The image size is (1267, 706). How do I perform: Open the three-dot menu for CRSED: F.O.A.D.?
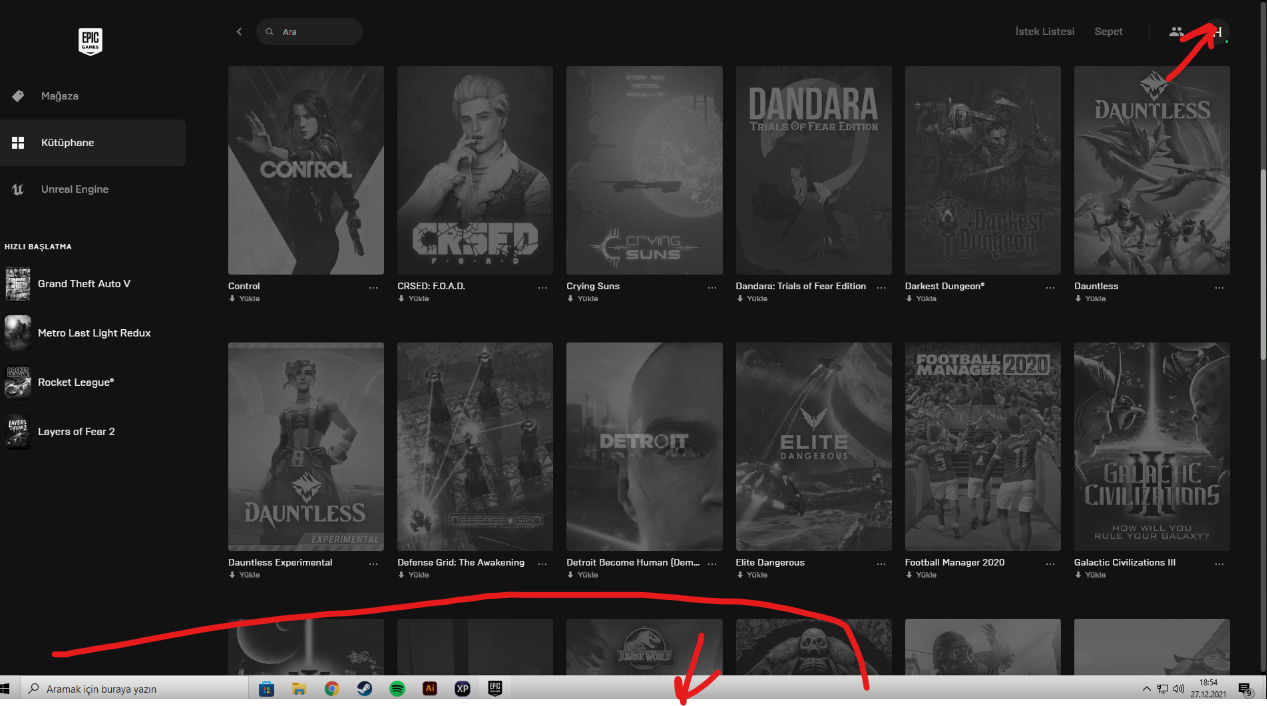click(543, 287)
